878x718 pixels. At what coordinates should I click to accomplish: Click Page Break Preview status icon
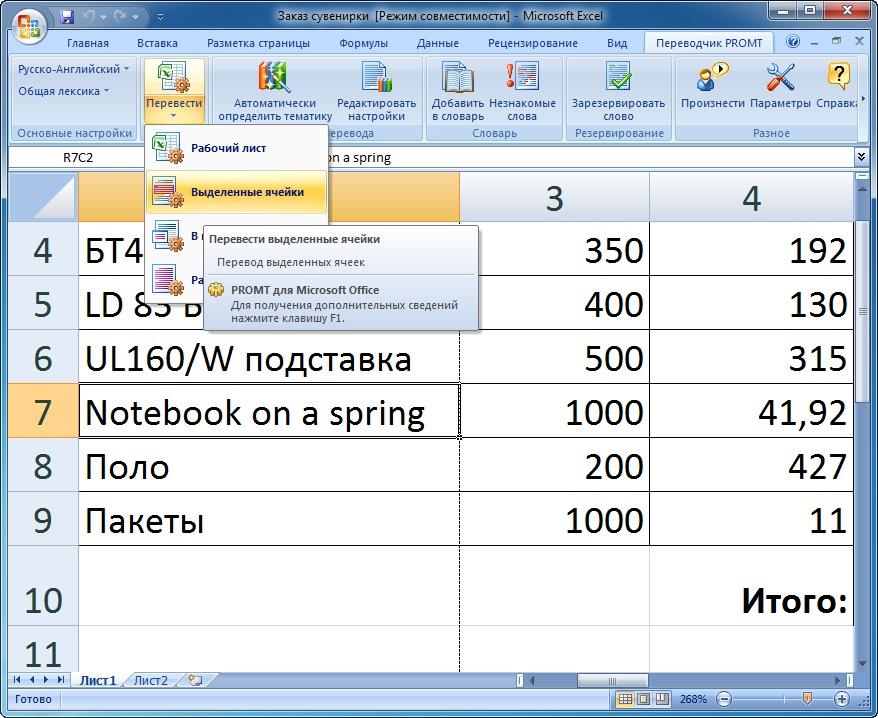662,699
